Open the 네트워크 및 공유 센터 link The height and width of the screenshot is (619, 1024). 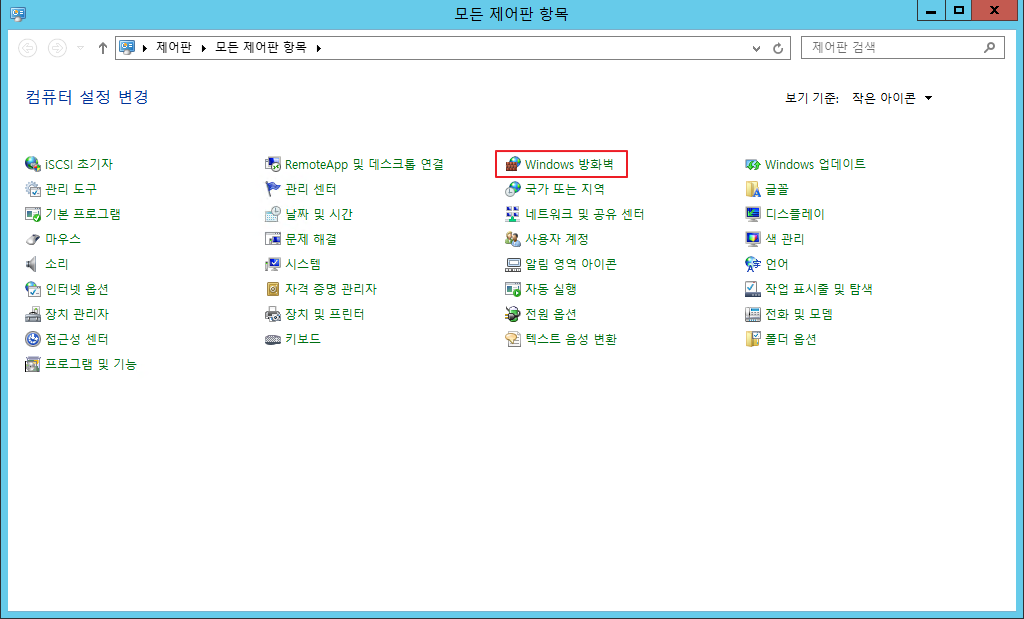tap(584, 214)
